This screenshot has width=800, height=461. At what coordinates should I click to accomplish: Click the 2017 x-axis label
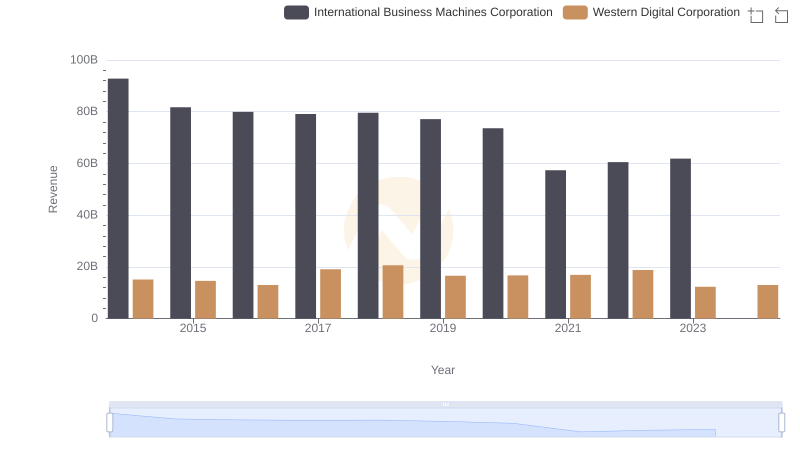[318, 328]
